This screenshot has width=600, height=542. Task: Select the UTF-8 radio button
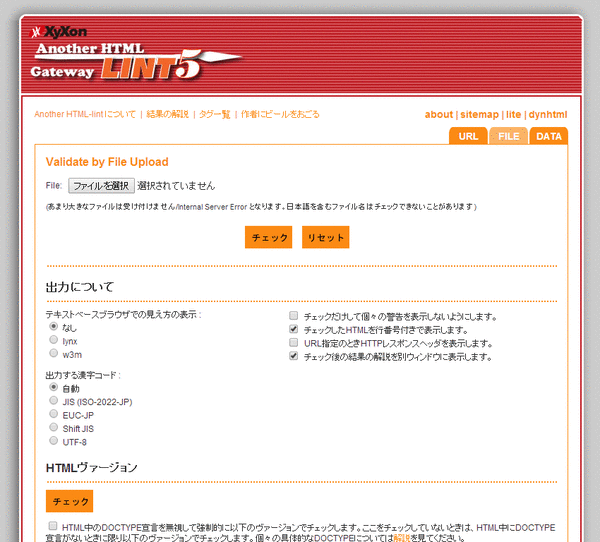[54, 441]
